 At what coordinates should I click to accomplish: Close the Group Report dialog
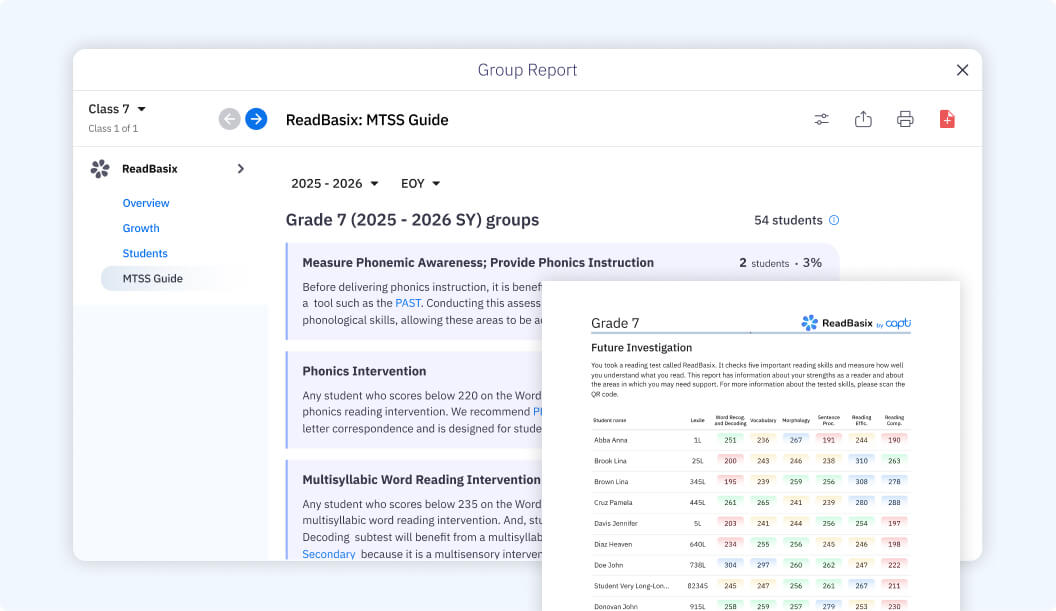962,70
